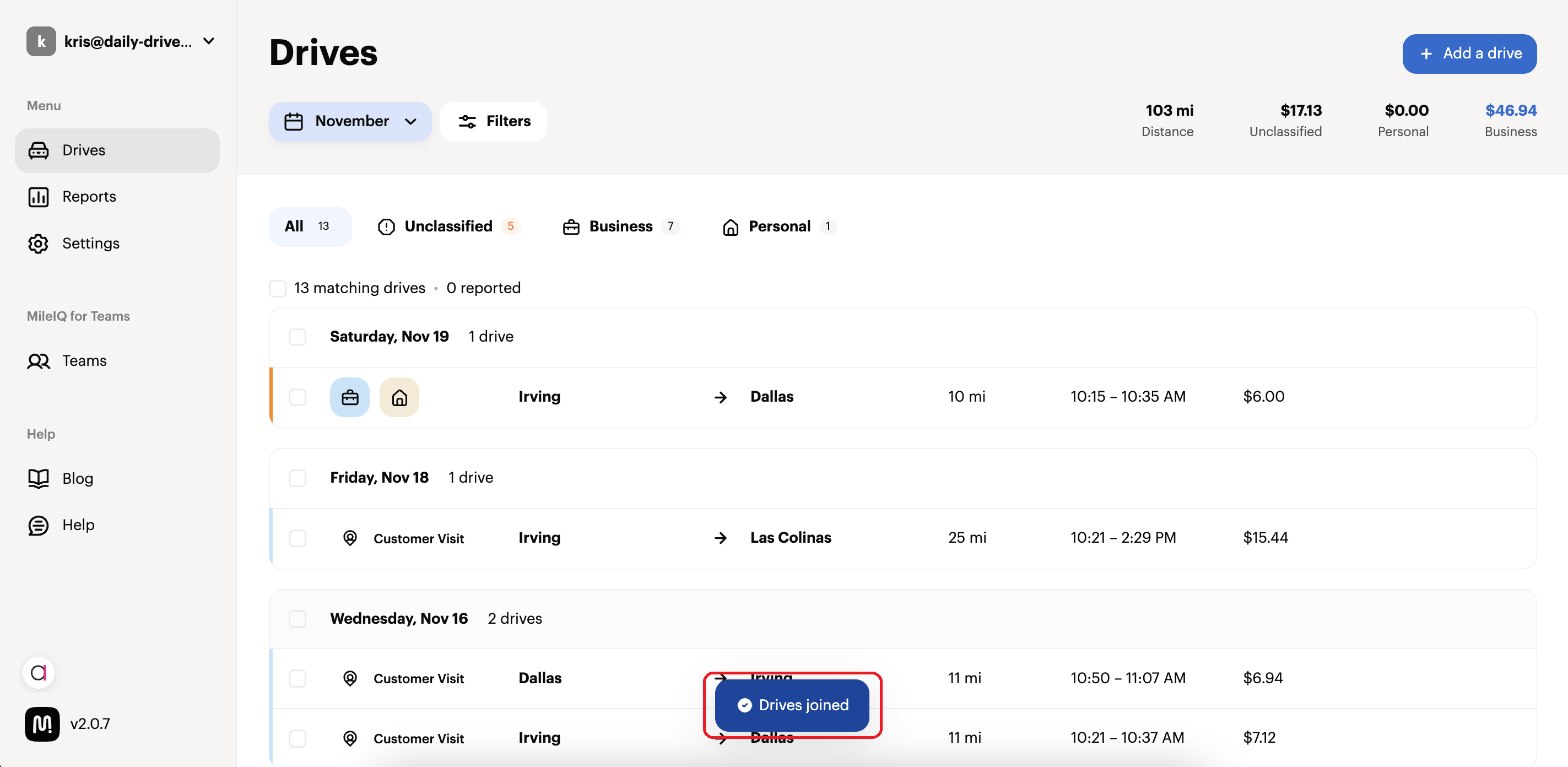Image resolution: width=1568 pixels, height=767 pixels.
Task: Check the Saturday, Nov 19 group checkbox
Action: 297,337
